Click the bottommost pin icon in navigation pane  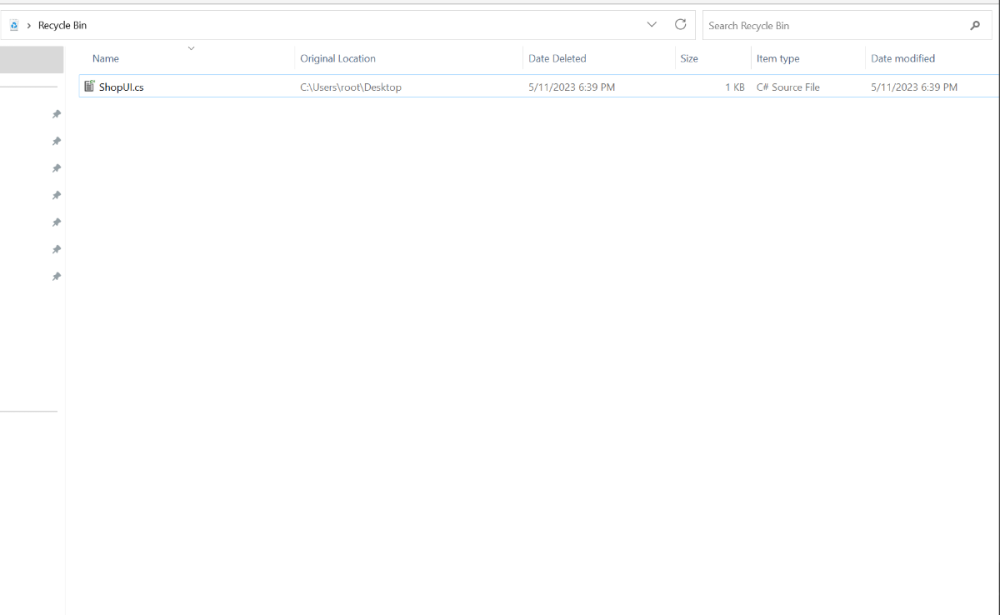pyautogui.click(x=56, y=277)
